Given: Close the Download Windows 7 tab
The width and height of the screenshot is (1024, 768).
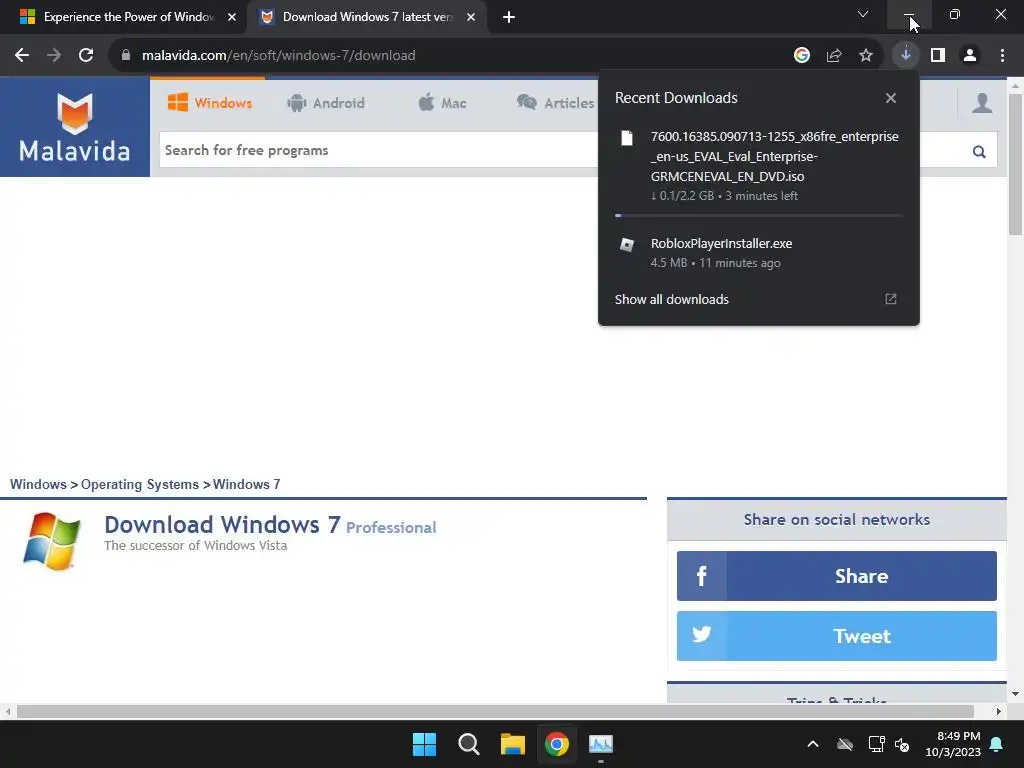Looking at the screenshot, I should 471,17.
